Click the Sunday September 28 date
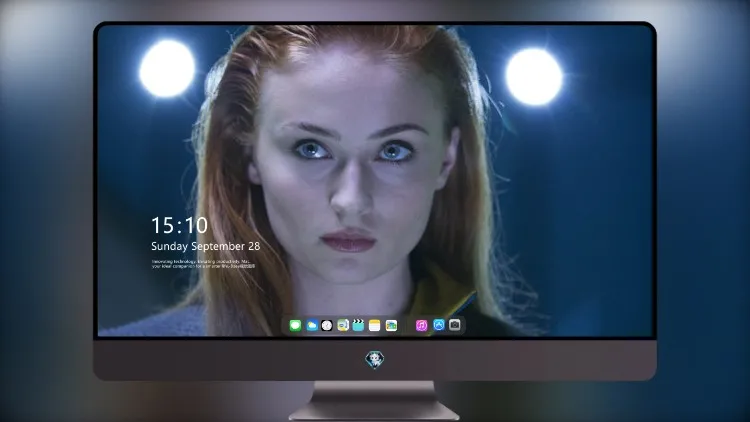Image resolution: width=750 pixels, height=422 pixels. coord(206,246)
